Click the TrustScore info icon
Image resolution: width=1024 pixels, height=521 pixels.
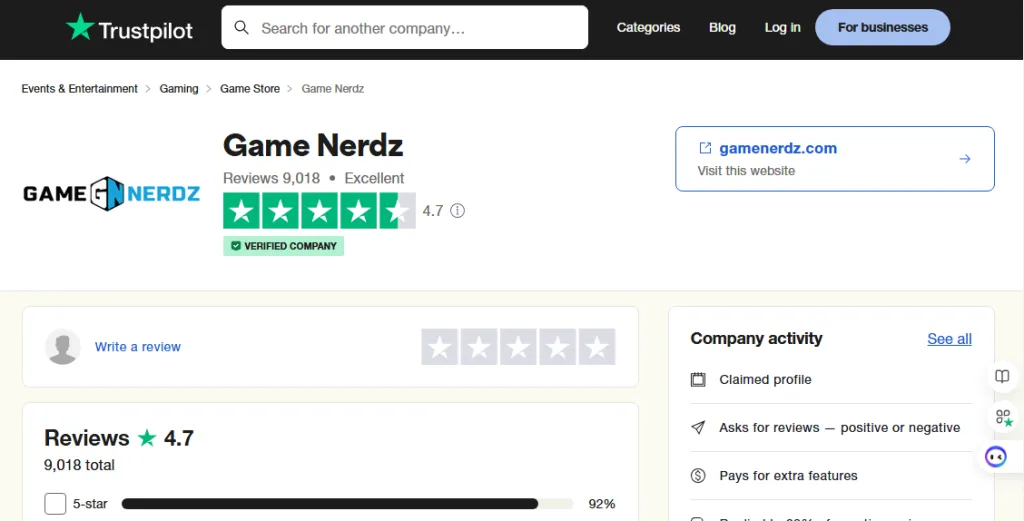(458, 211)
